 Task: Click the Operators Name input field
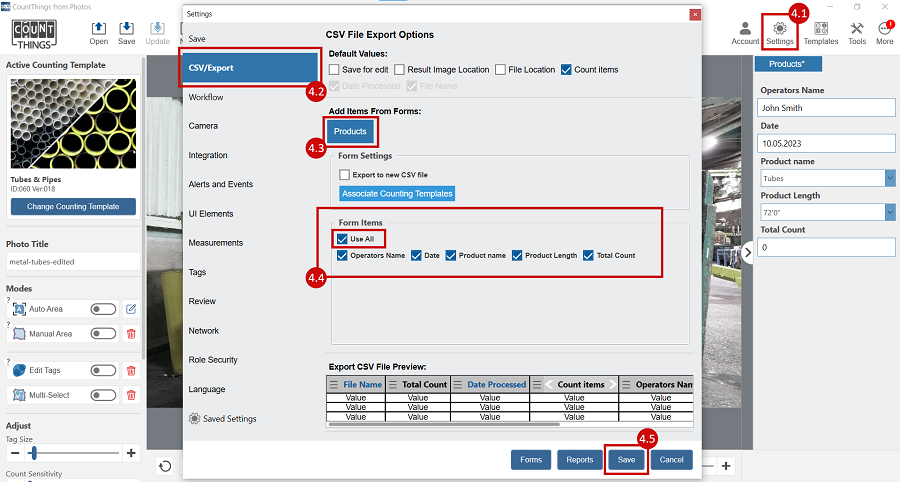point(825,108)
